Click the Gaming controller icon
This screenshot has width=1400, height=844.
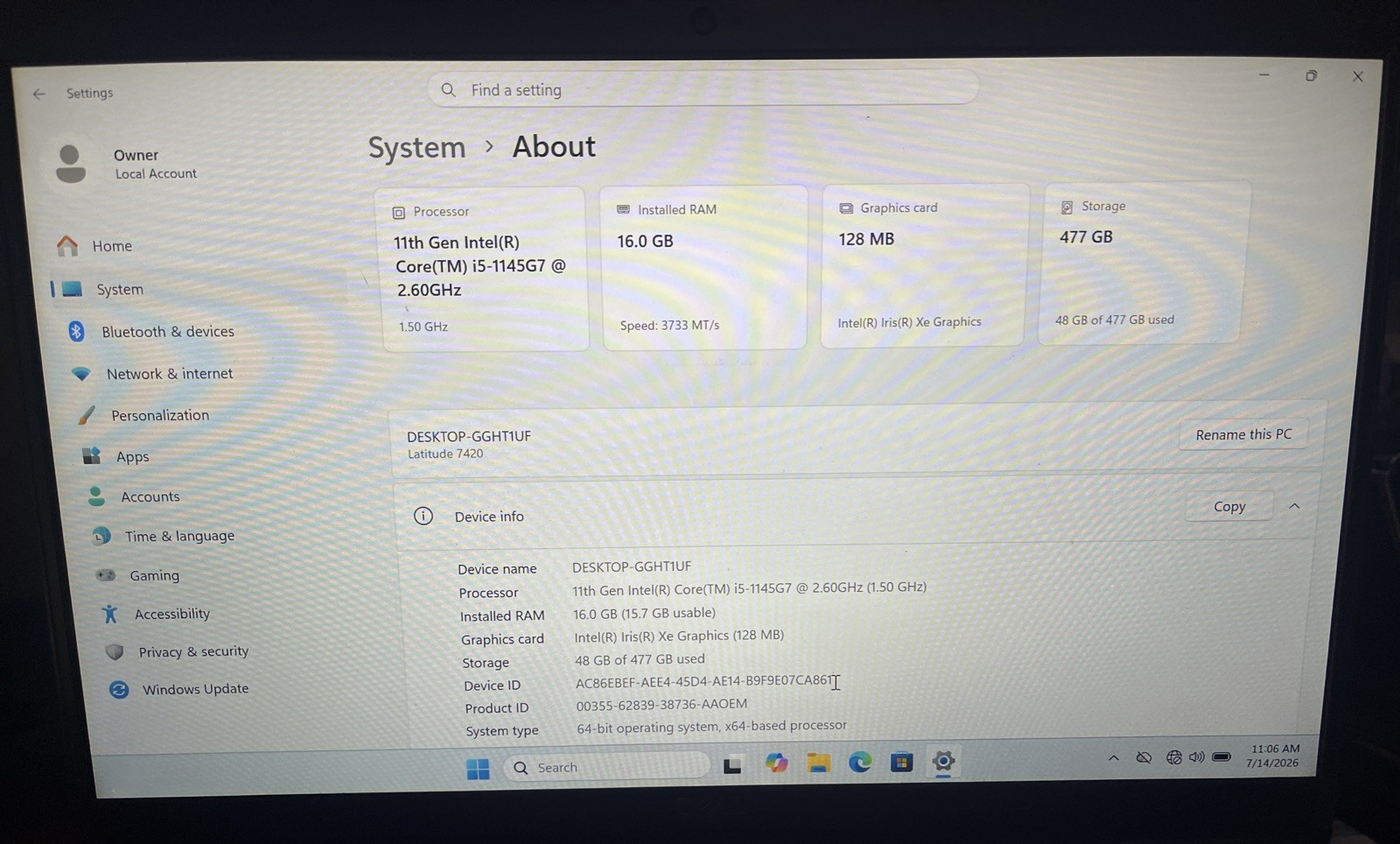(106, 575)
